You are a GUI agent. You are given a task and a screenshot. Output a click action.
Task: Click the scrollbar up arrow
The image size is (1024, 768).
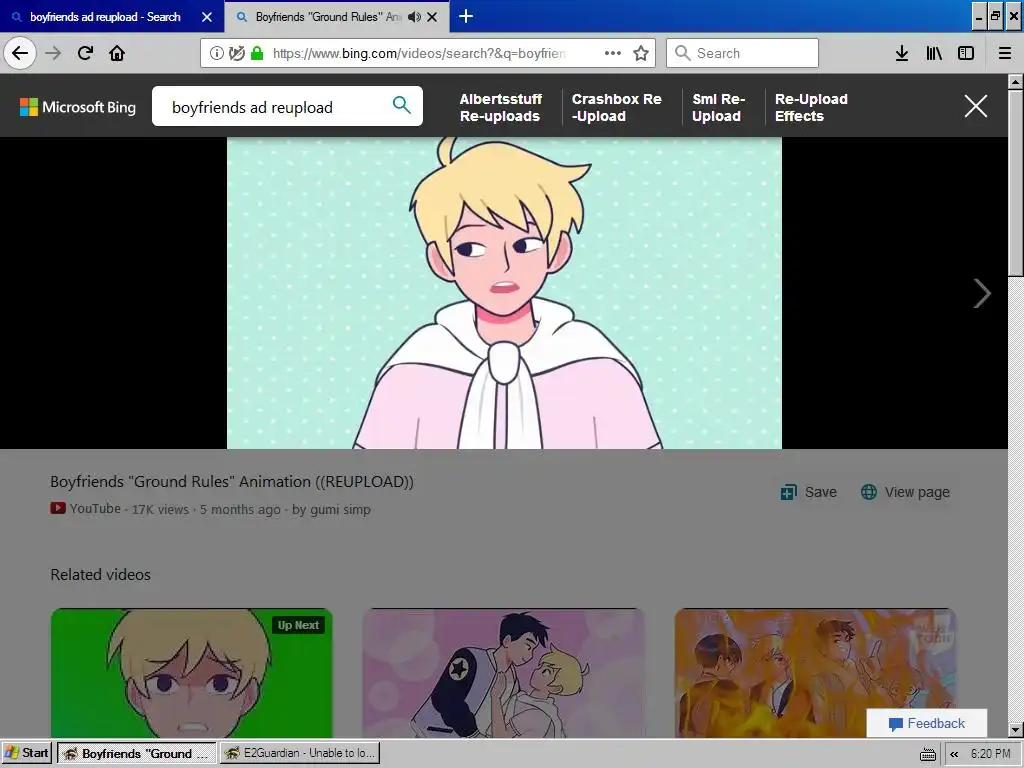pos(1015,82)
